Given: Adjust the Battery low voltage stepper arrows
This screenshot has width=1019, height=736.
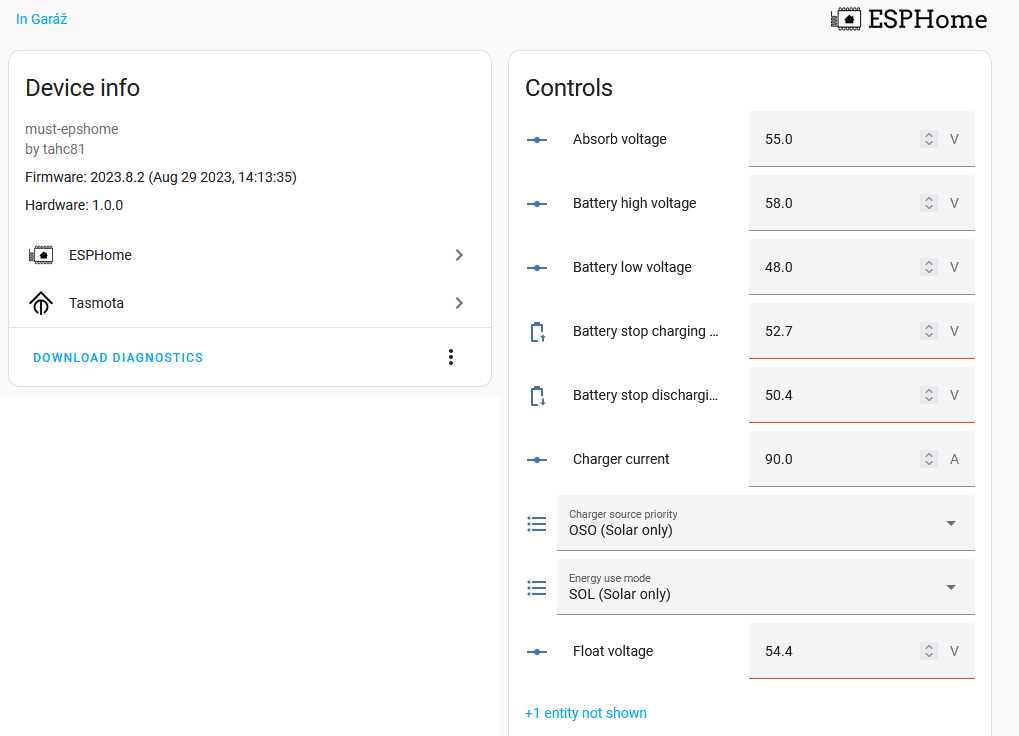Looking at the screenshot, I should point(928,267).
